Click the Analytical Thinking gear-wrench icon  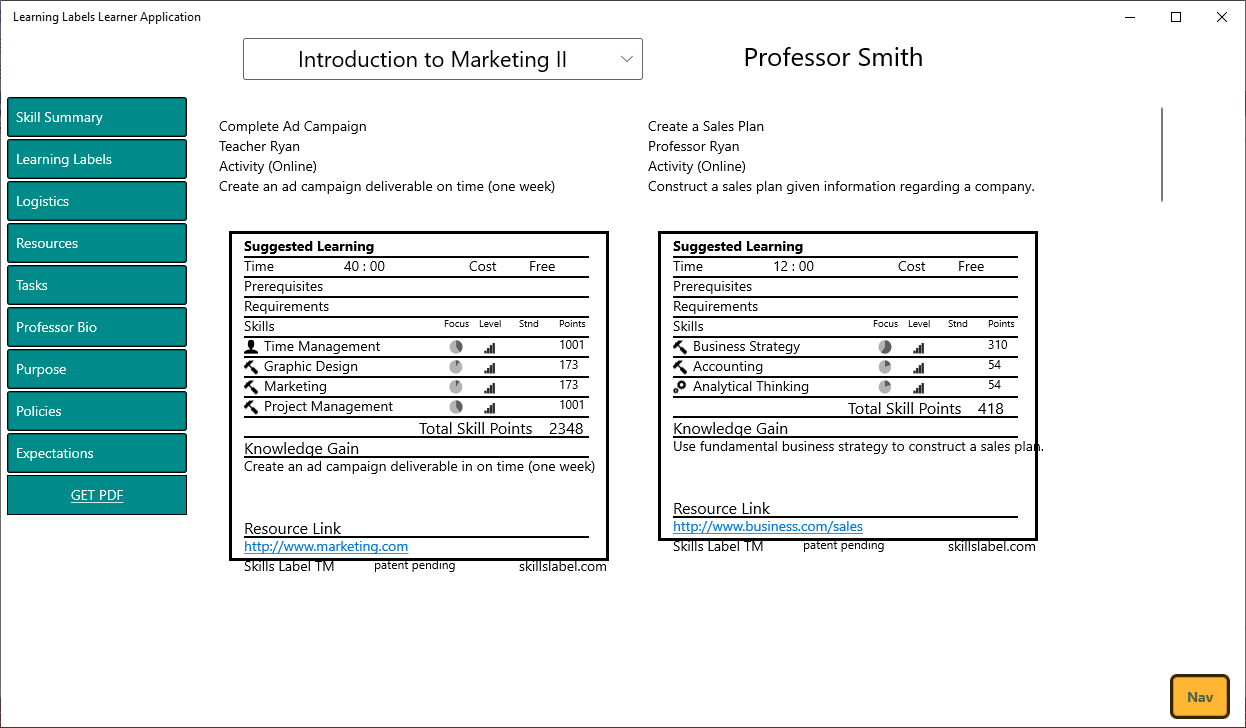coord(680,387)
